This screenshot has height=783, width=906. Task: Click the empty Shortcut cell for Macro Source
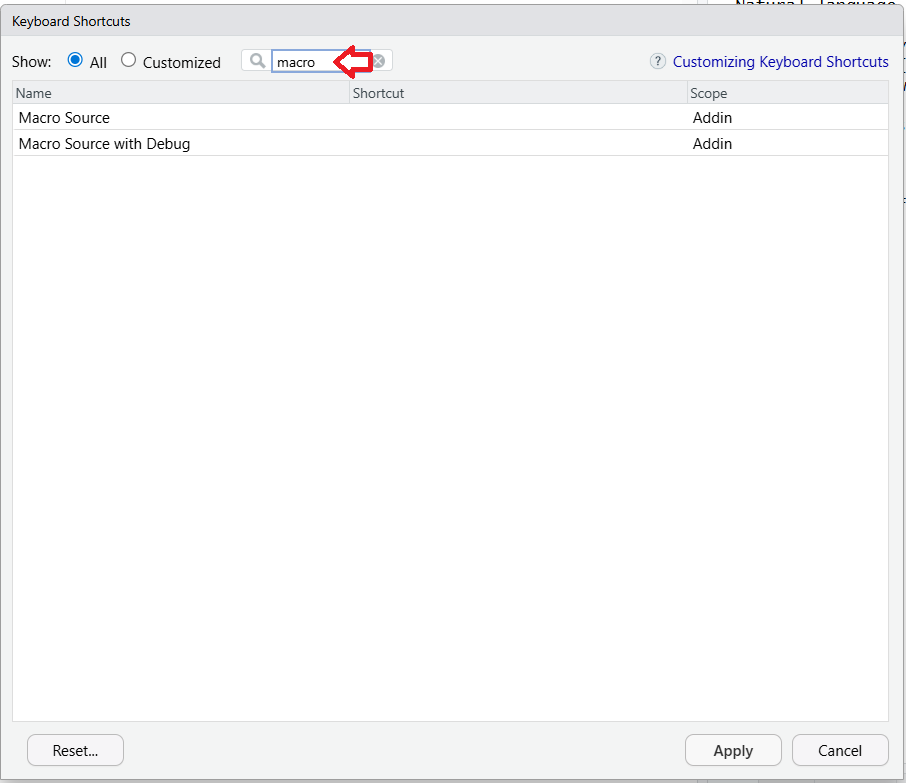518,118
